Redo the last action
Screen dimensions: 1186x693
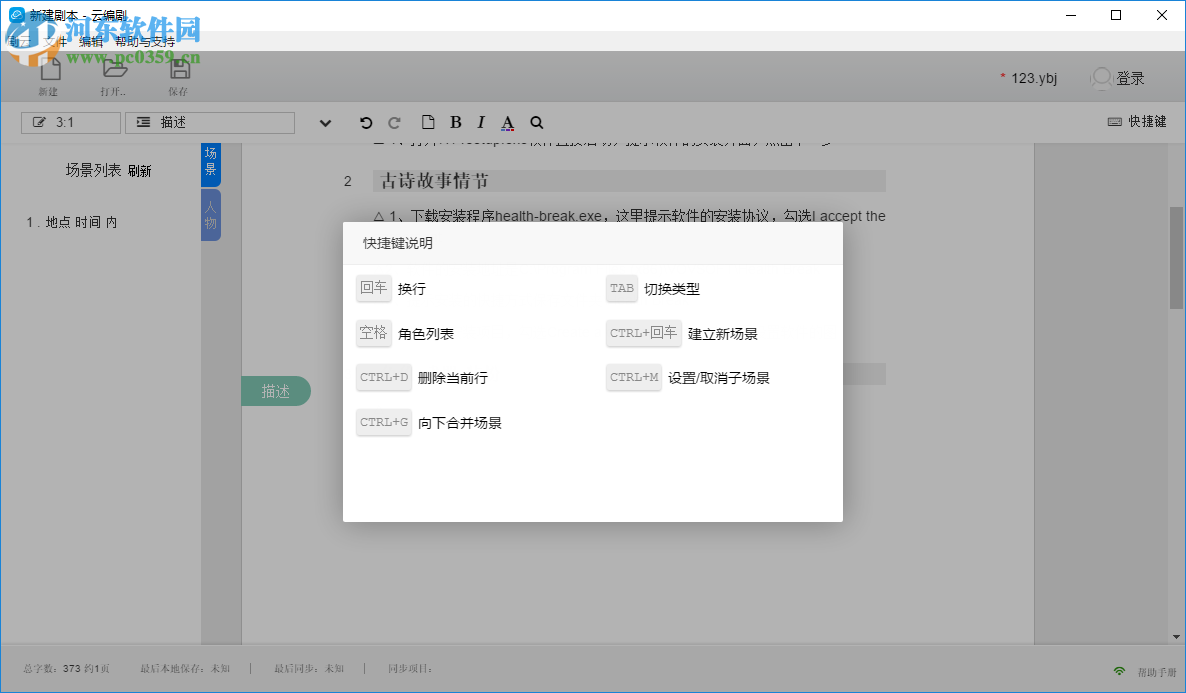click(394, 122)
